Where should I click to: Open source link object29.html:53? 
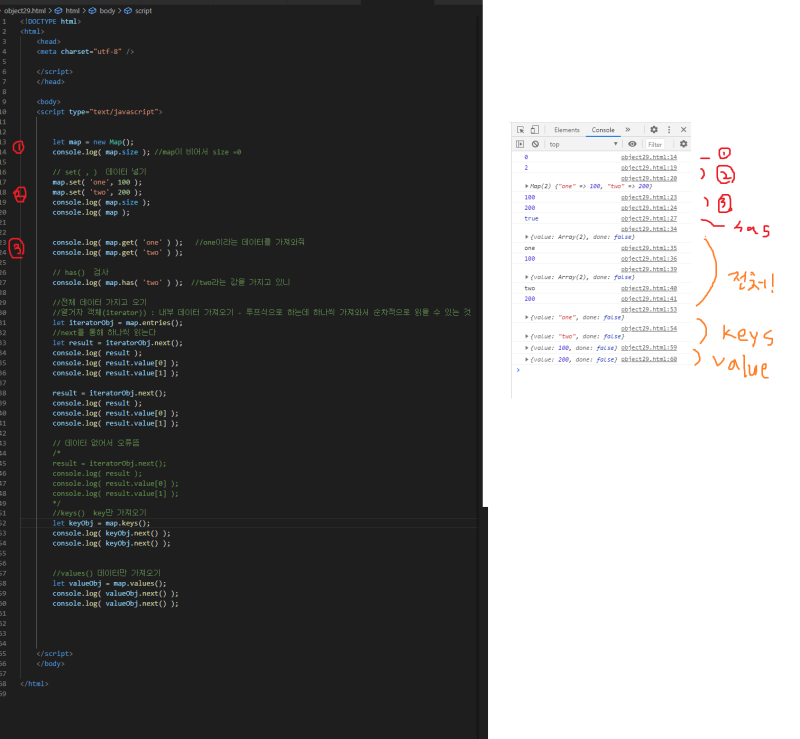tap(648, 309)
